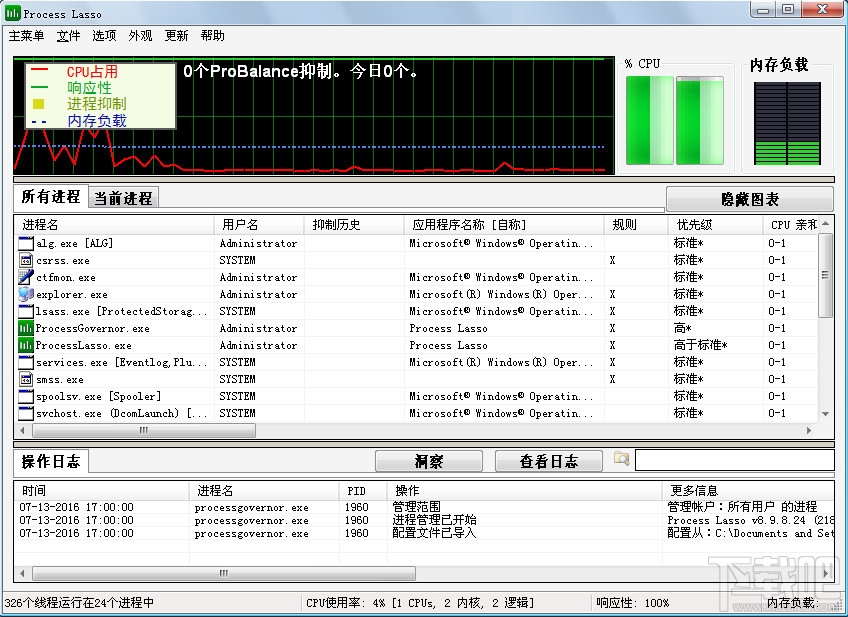Screen dimensions: 848x617
Task: Click the svchost.exe process icon
Action: coord(25,413)
